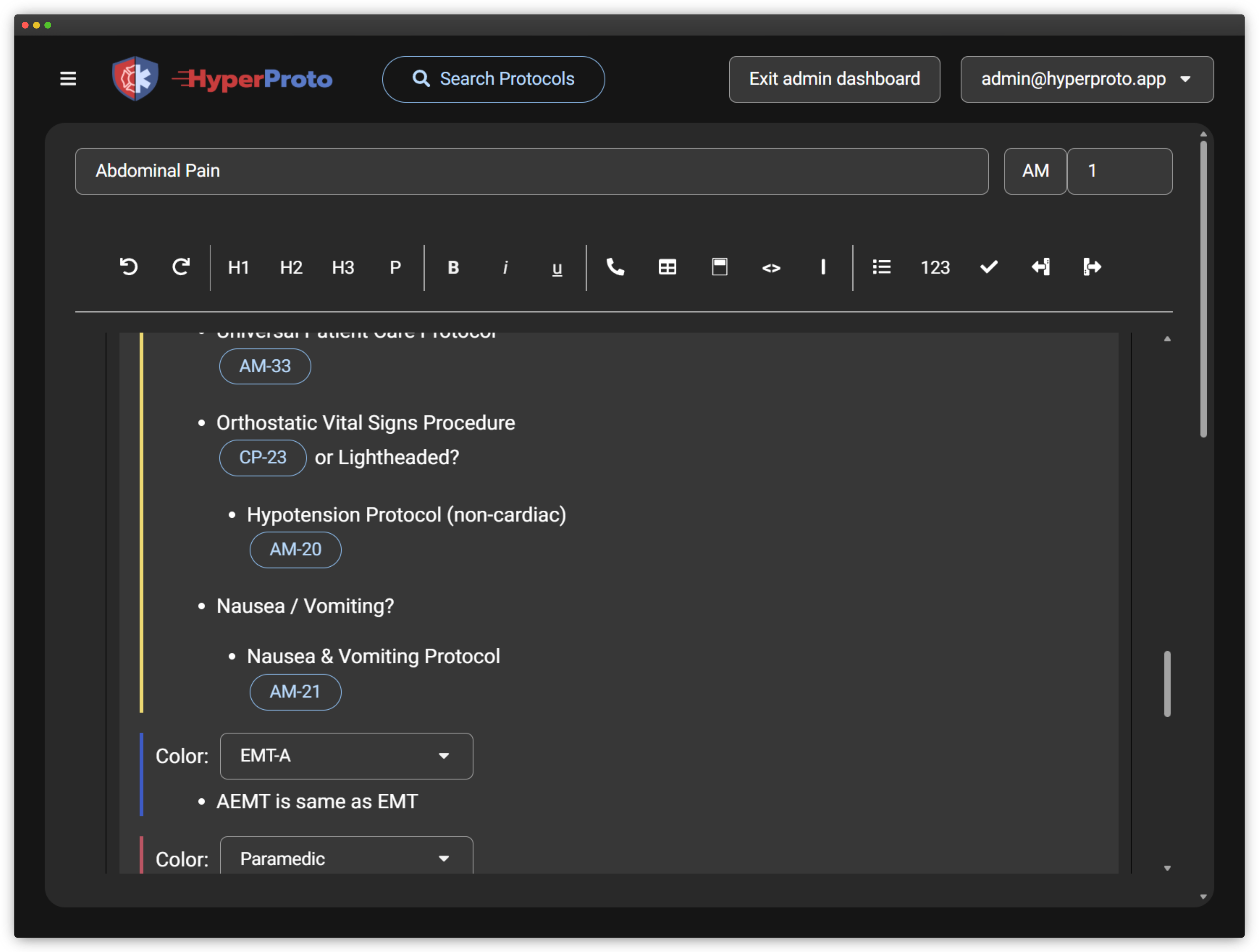Click the Abdominal Pain title field
This screenshot has width=1259, height=952.
tap(529, 171)
